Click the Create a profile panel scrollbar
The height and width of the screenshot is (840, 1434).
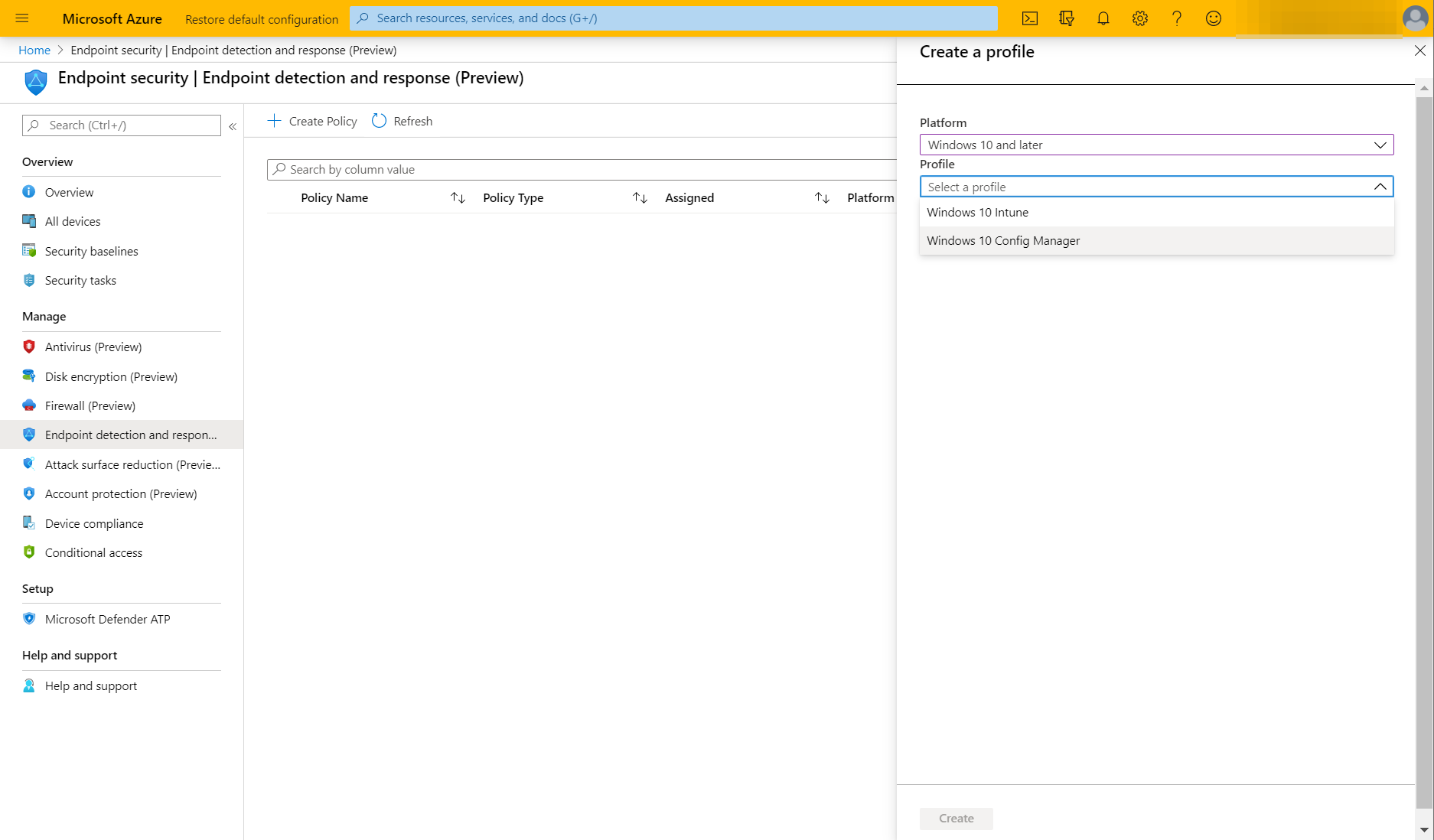click(x=1424, y=451)
